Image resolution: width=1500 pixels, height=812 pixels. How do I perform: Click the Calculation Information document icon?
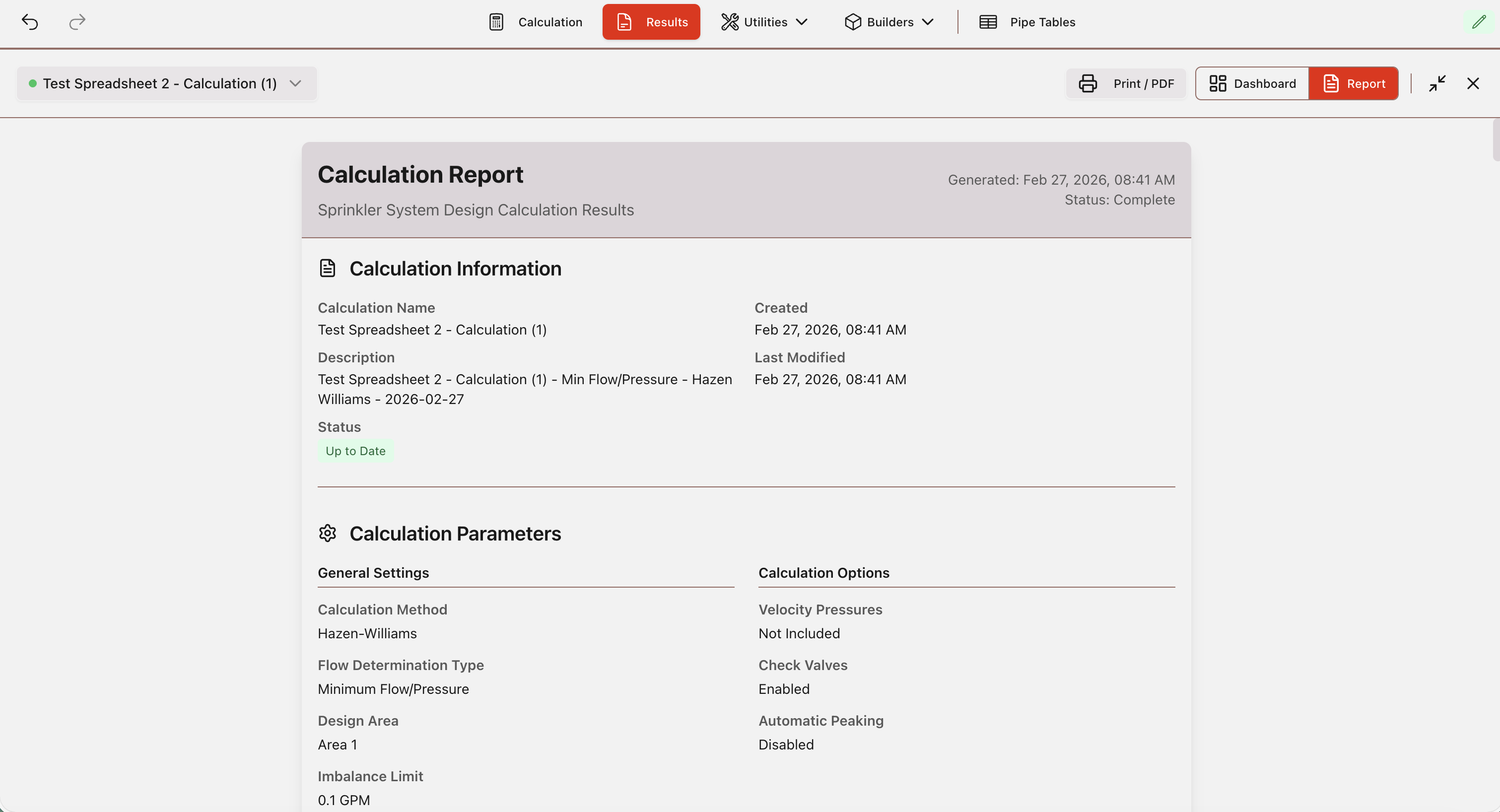pos(327,269)
